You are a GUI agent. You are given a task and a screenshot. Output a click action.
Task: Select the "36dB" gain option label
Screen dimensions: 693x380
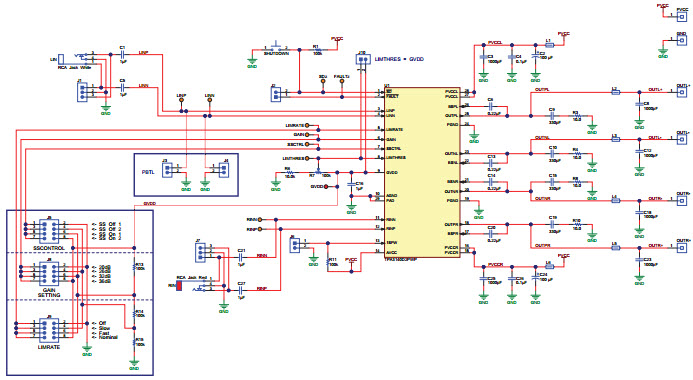[105, 281]
